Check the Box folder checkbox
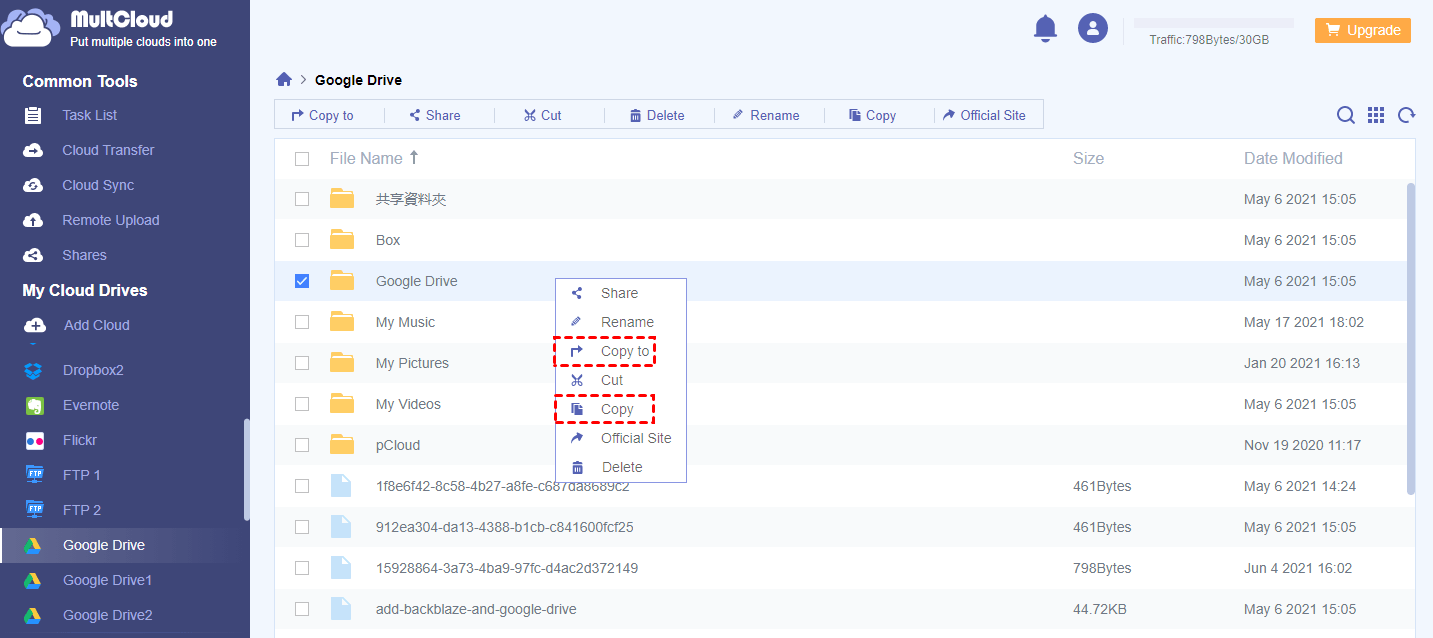1433x638 pixels. click(x=302, y=240)
